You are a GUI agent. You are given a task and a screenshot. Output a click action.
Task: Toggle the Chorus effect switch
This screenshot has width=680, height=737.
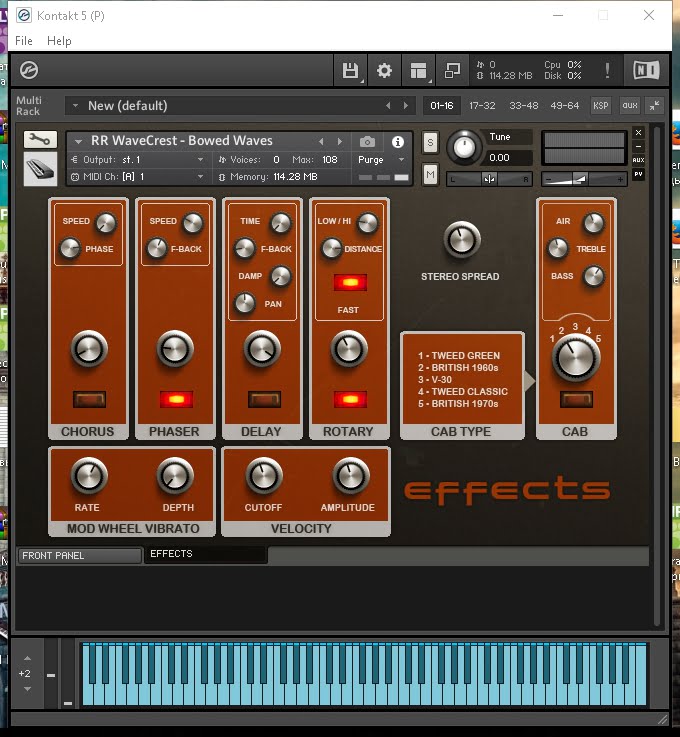pos(89,400)
